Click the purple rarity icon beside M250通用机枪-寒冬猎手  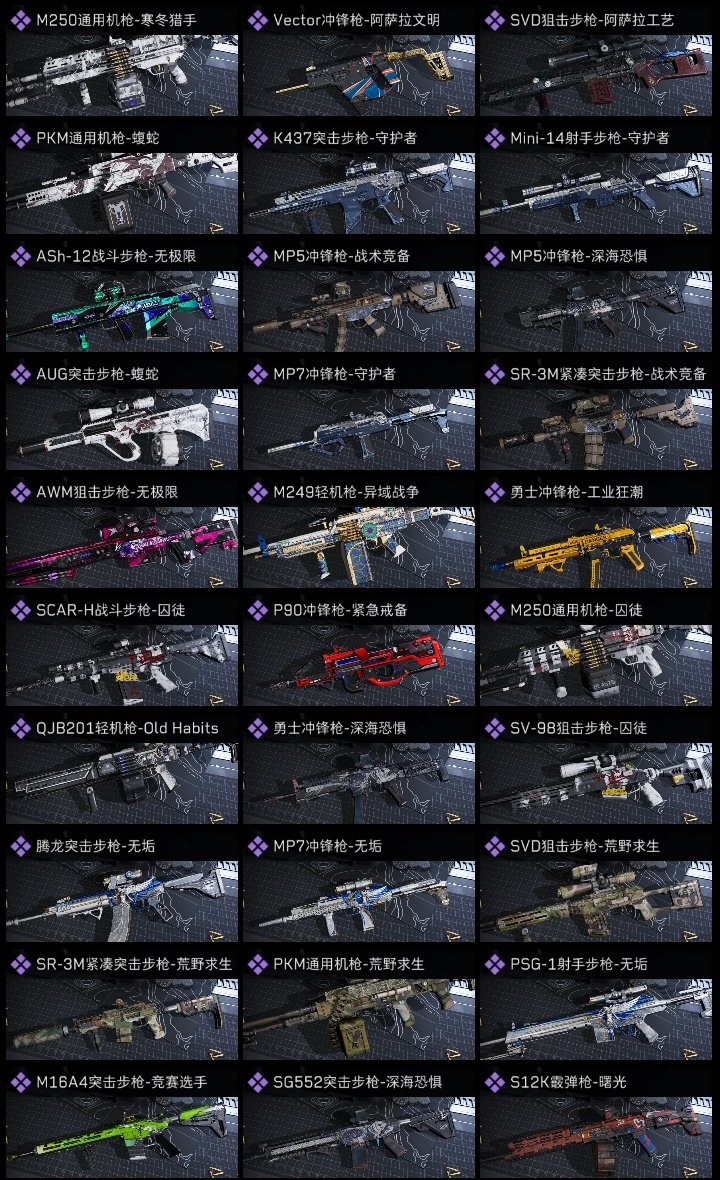[x=20, y=20]
